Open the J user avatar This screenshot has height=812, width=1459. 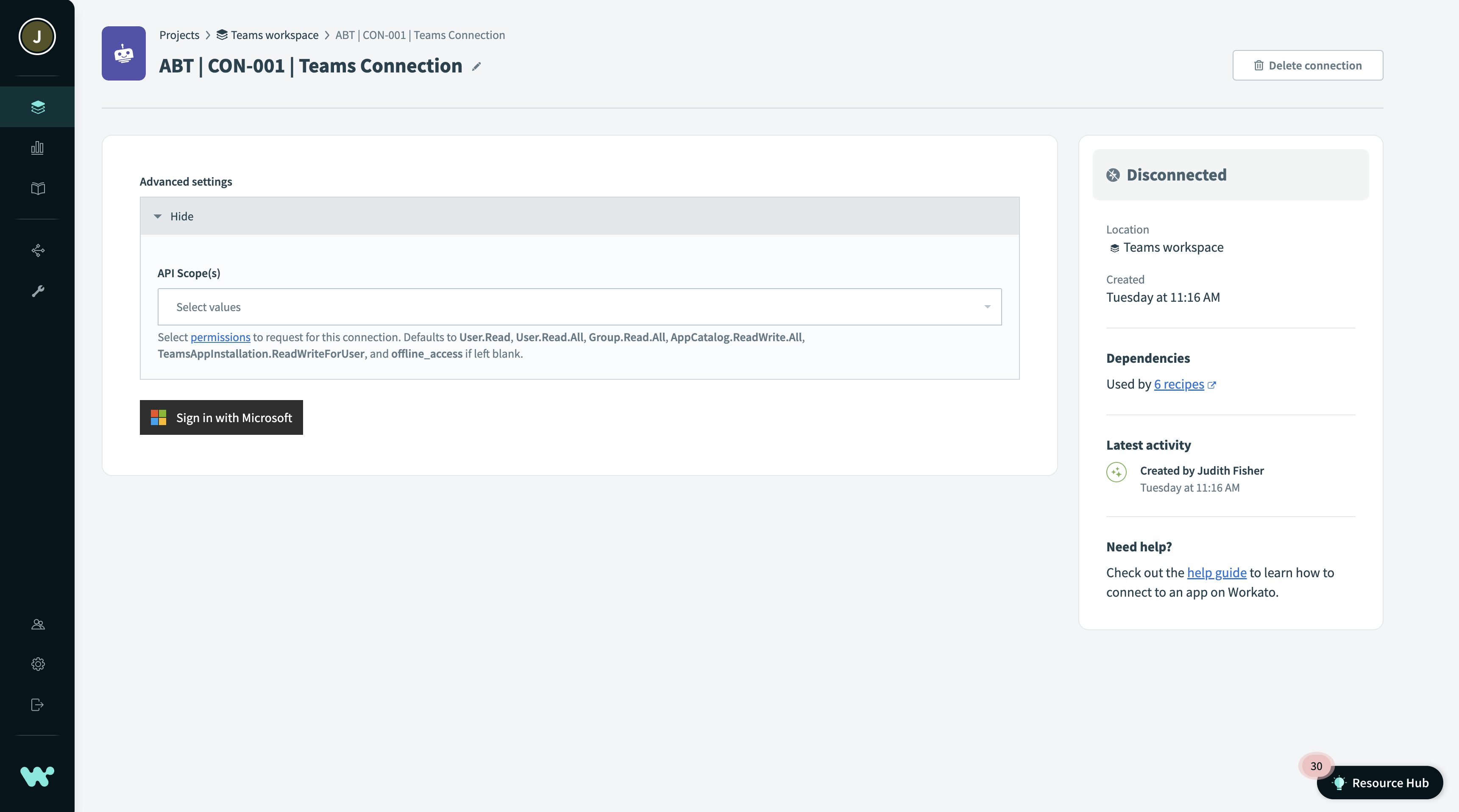click(37, 36)
